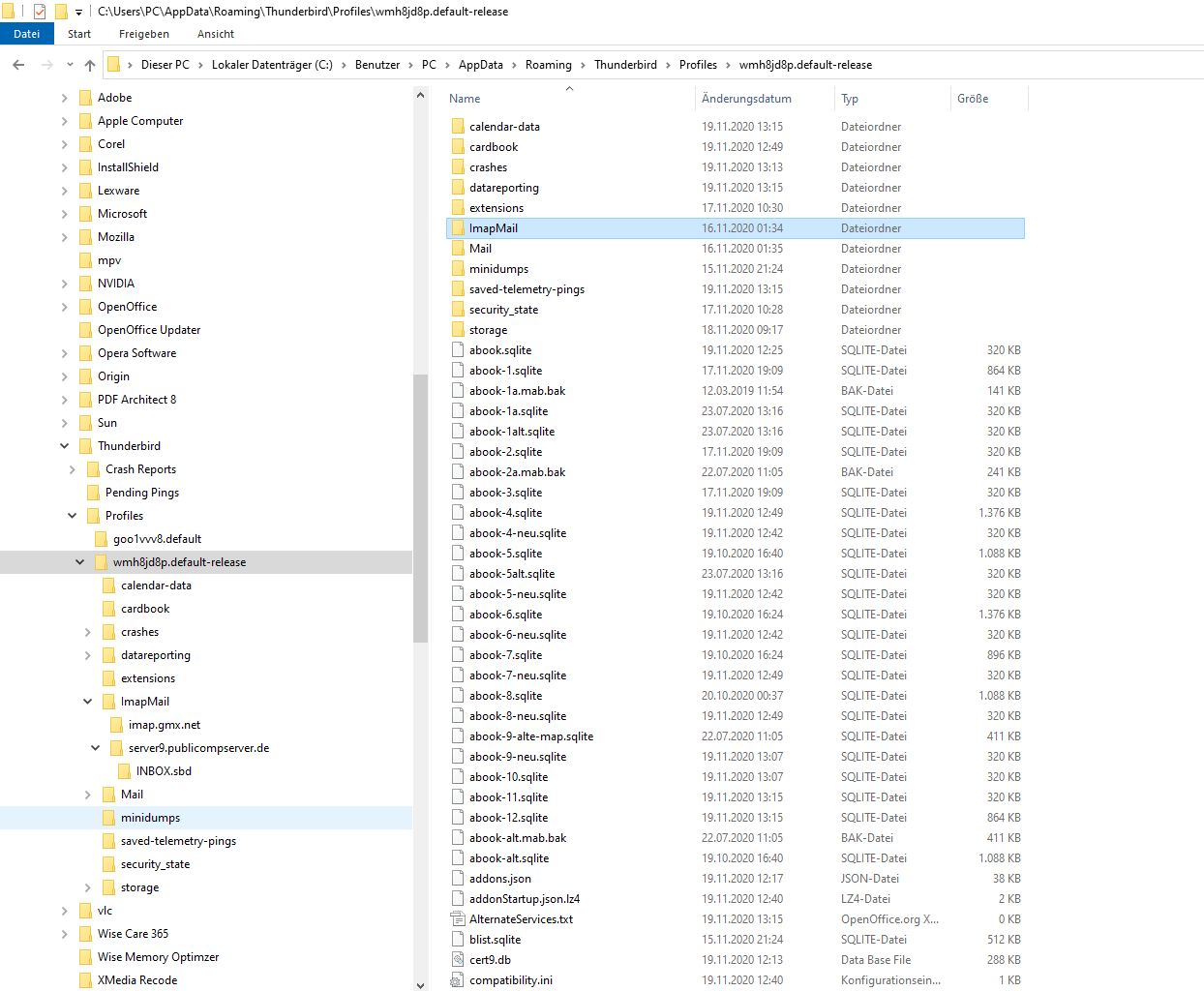The image size is (1204, 991).
Task: Click Roaming in the address breadcrumb
Action: pos(549,65)
